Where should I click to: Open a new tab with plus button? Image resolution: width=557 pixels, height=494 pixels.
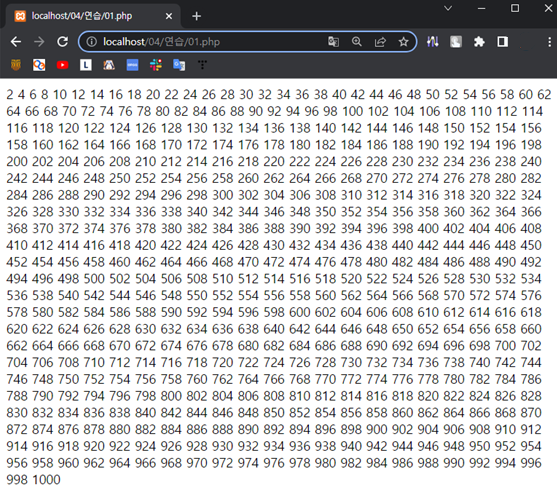196,16
